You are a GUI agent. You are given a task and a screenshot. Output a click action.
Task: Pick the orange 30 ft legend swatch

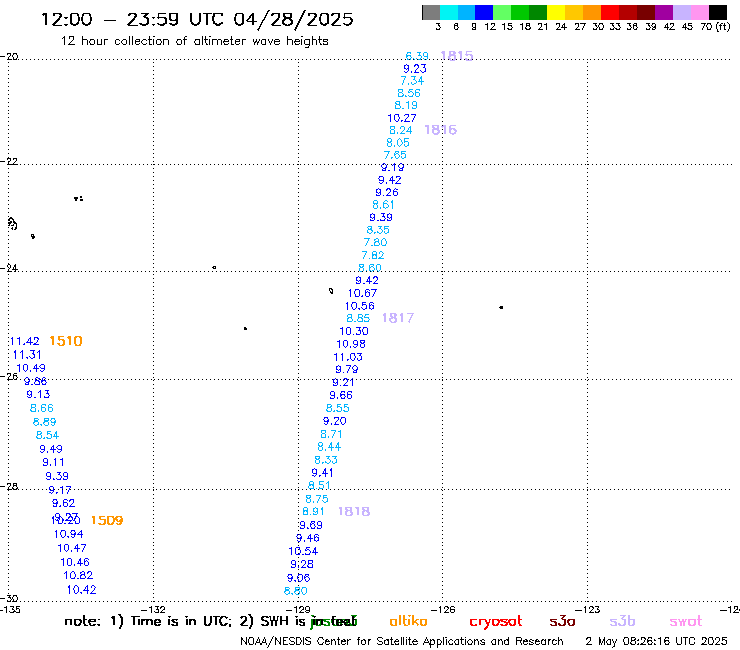tap(592, 12)
